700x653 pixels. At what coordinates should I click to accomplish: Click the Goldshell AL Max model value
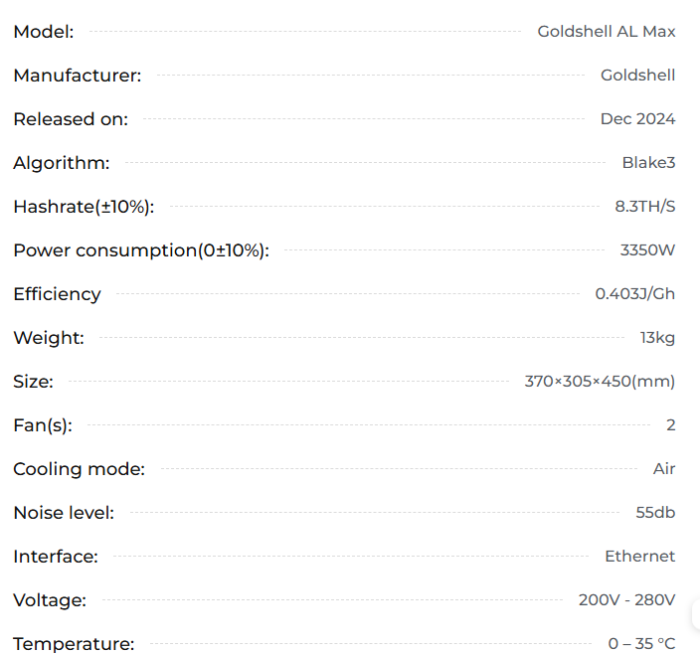tap(606, 31)
